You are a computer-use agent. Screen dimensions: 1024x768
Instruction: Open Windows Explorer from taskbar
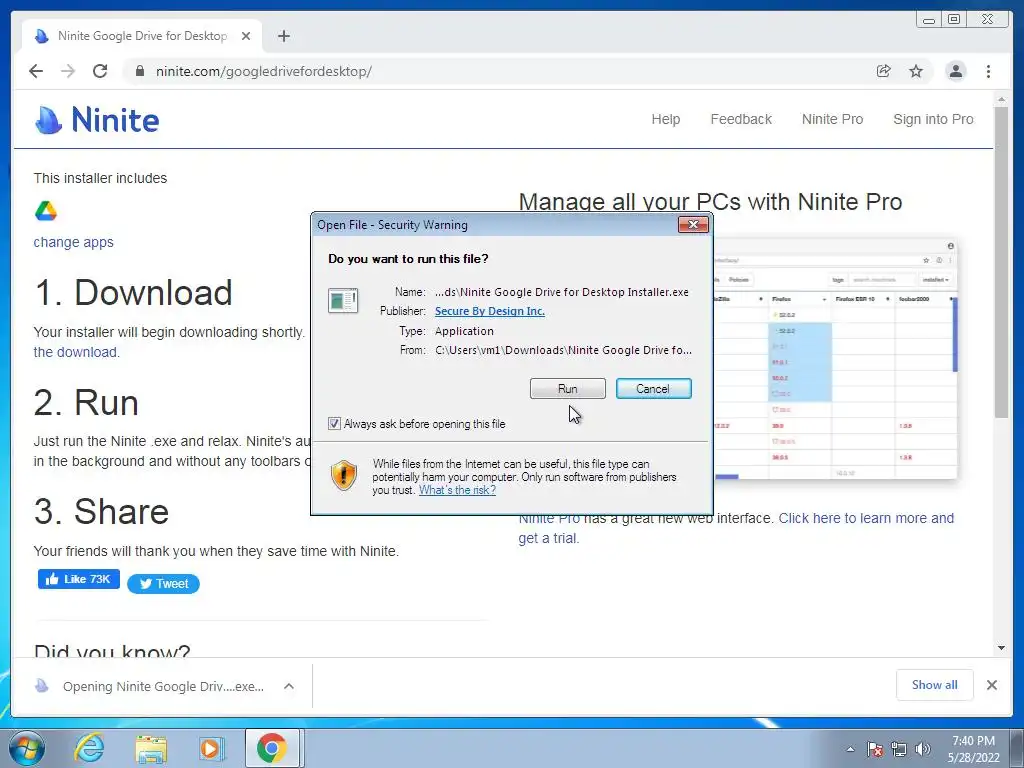pos(151,748)
